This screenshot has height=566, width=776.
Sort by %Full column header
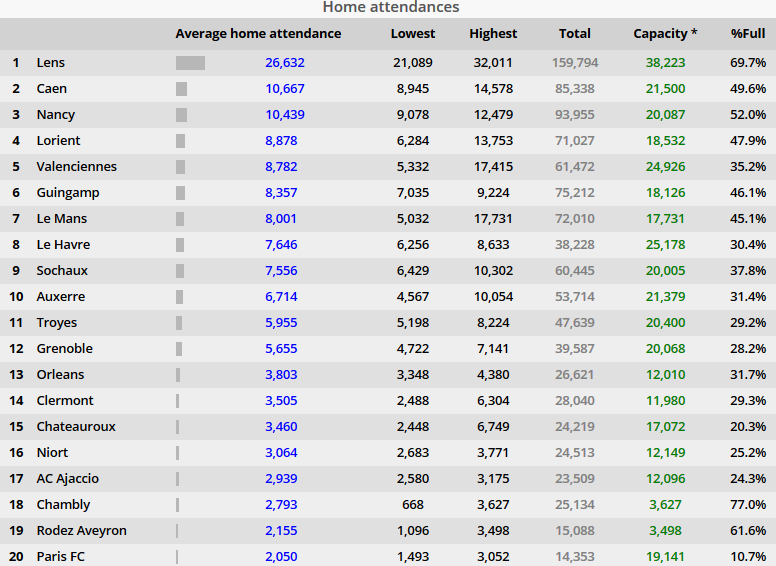click(x=748, y=34)
